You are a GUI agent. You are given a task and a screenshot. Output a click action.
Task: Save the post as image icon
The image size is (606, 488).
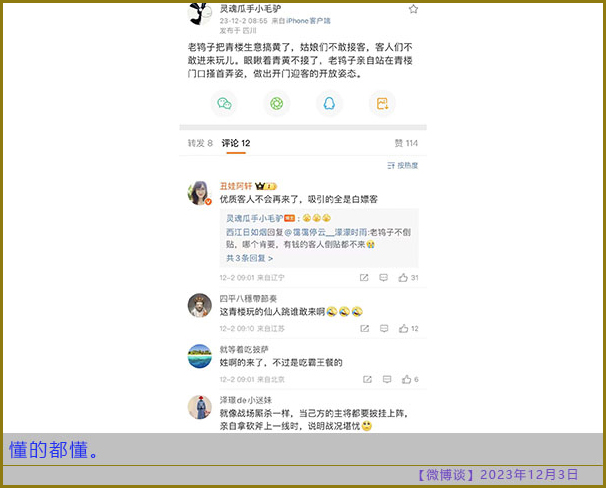point(382,104)
